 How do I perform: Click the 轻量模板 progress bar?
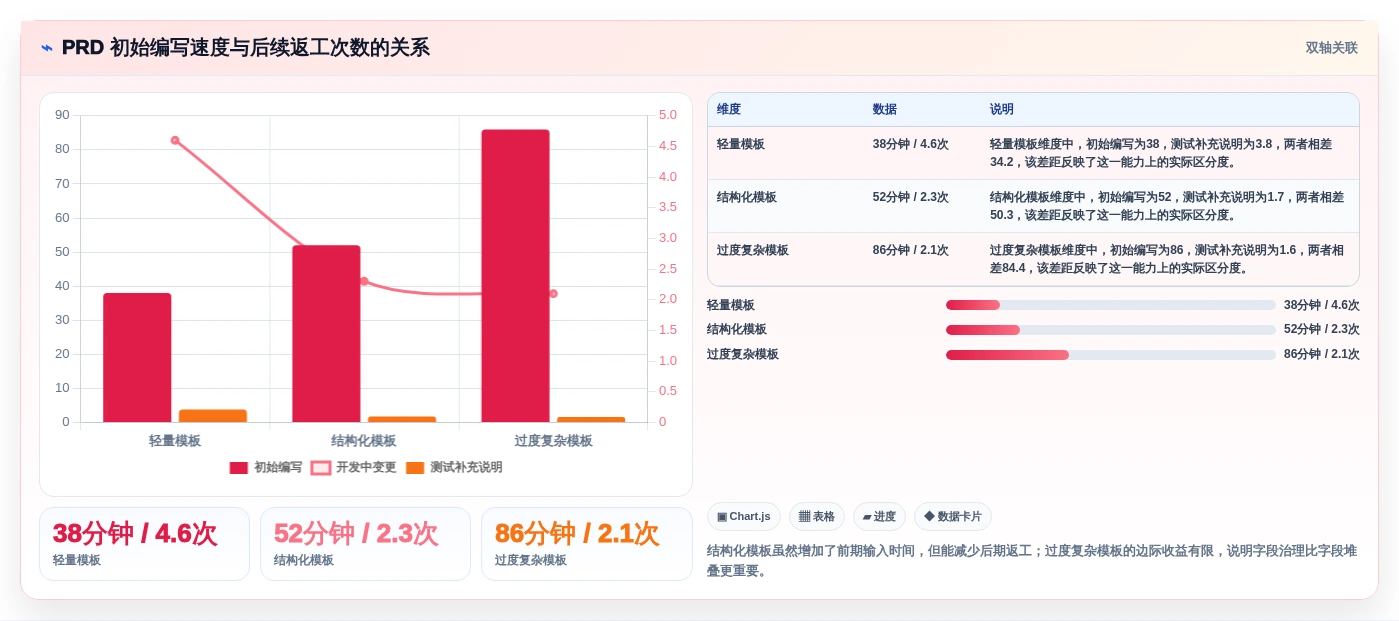coord(1110,305)
